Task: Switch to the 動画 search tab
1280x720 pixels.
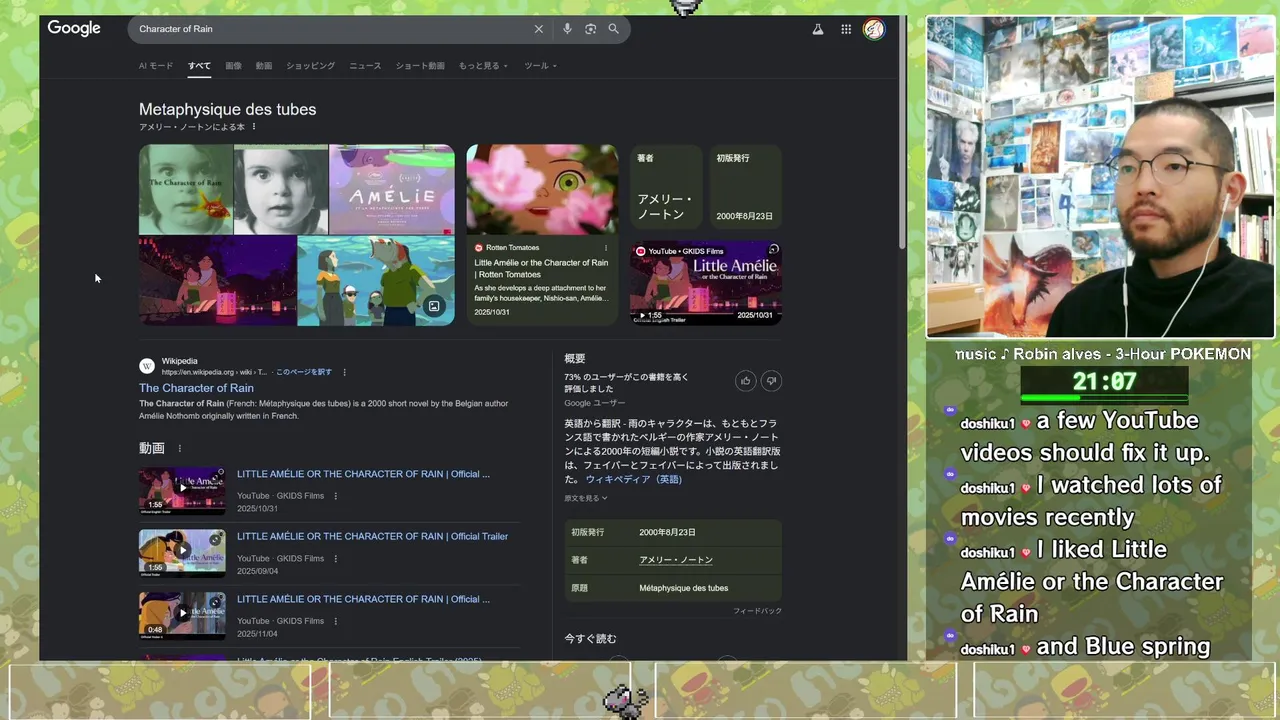Action: [x=264, y=66]
